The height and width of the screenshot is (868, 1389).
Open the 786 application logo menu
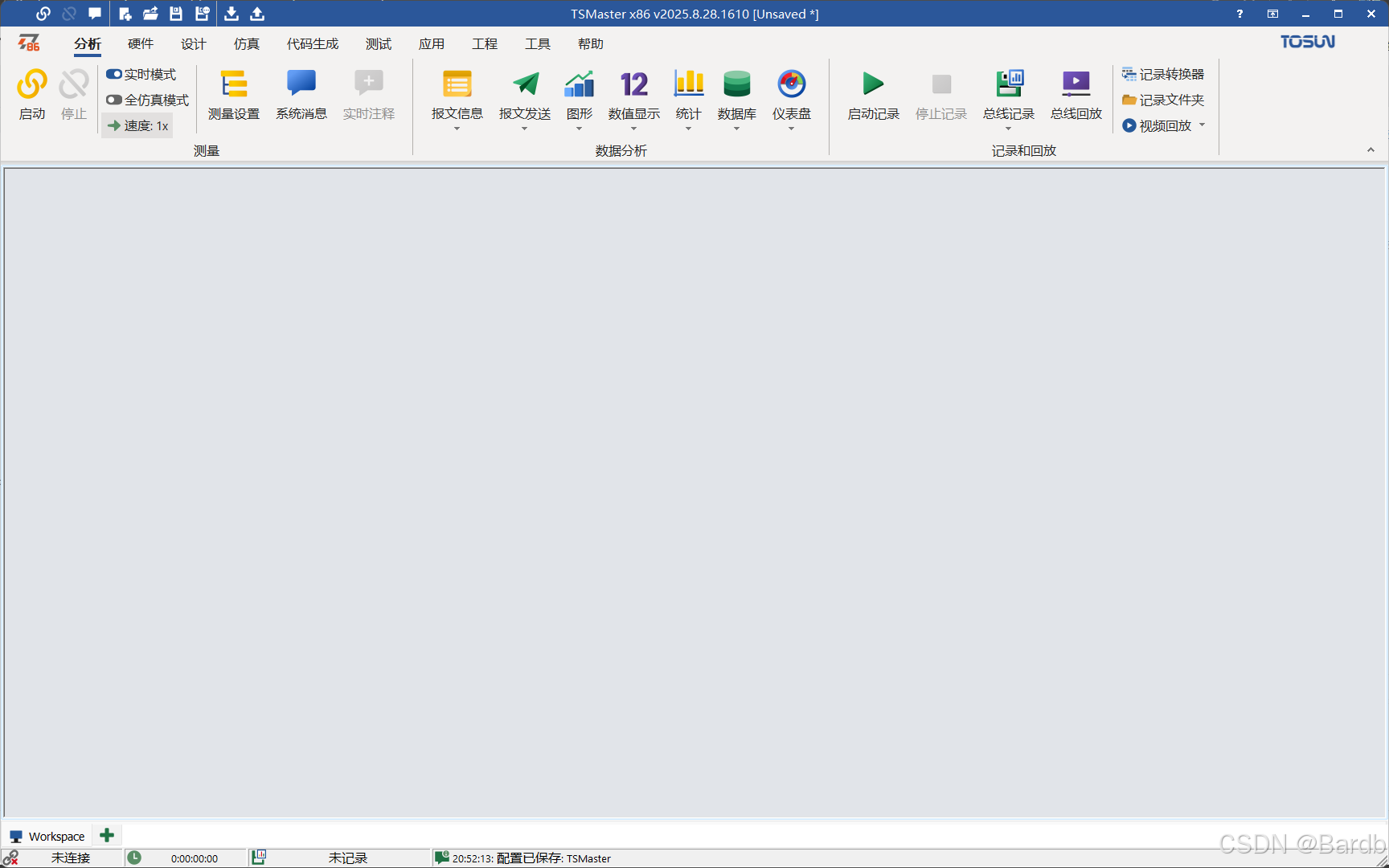[29, 43]
